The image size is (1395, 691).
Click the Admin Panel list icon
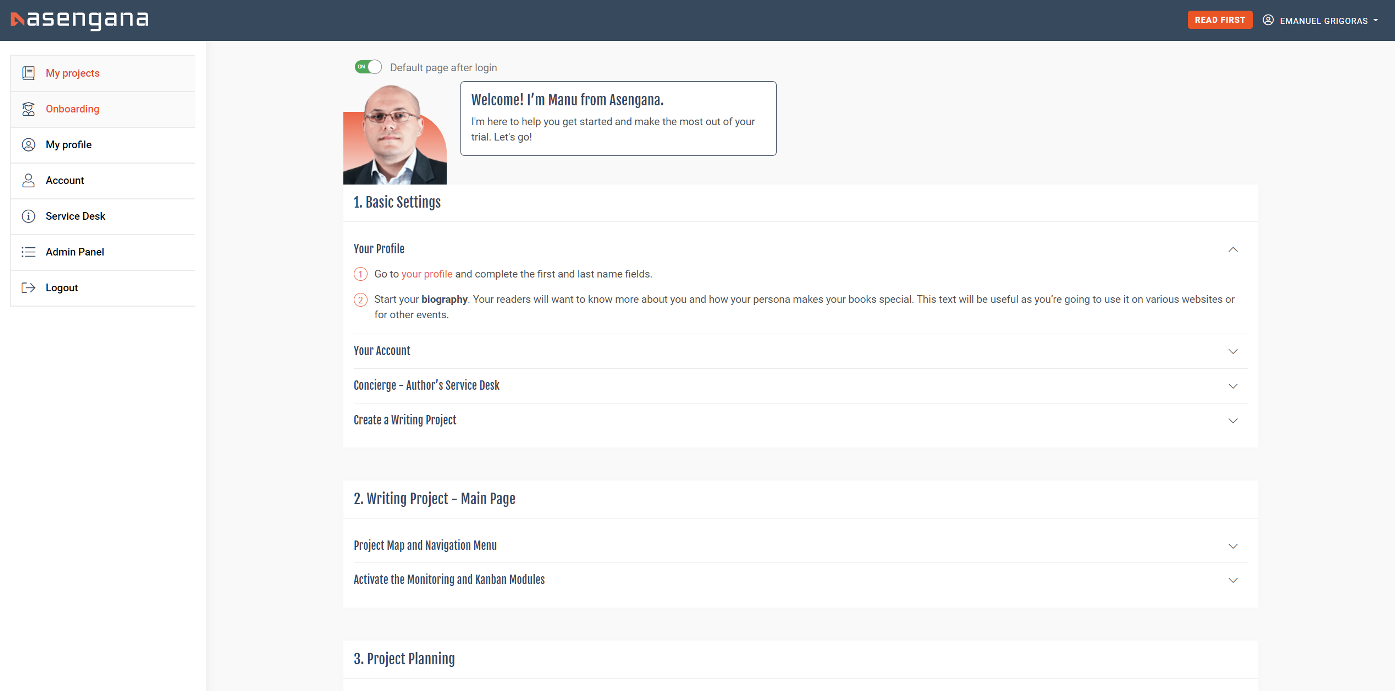pos(28,252)
